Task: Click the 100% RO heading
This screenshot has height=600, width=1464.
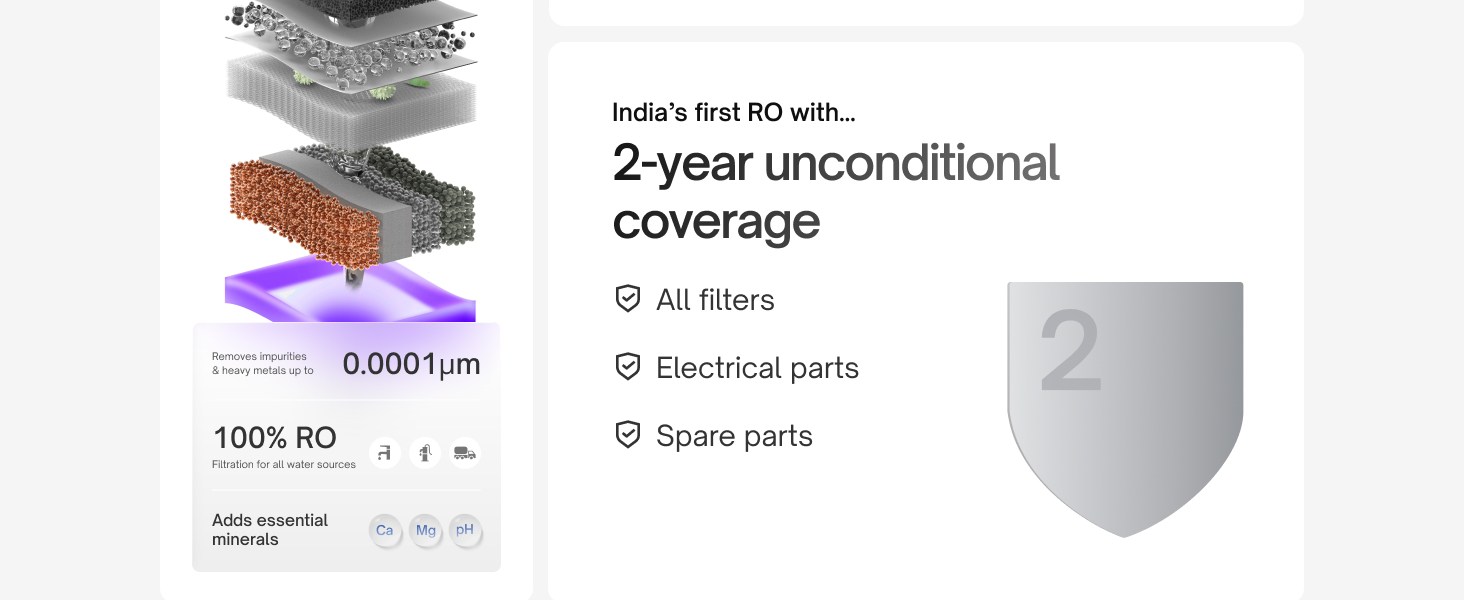Action: coord(275,438)
